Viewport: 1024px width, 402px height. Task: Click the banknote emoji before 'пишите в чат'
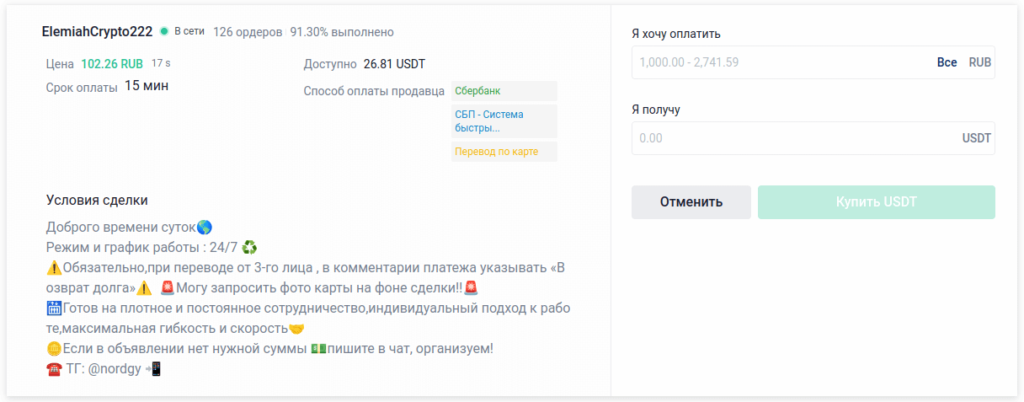(319, 348)
